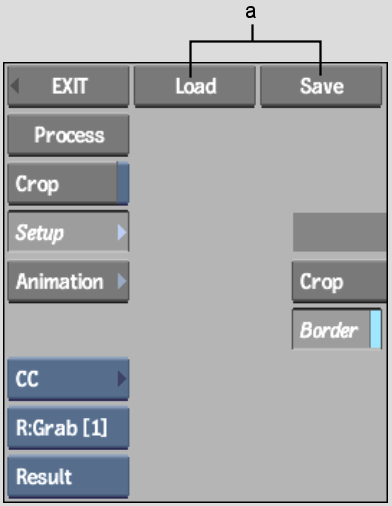Image resolution: width=392 pixels, height=506 pixels.
Task: Click the left arrow on EXIT button
Action: pos(15,86)
